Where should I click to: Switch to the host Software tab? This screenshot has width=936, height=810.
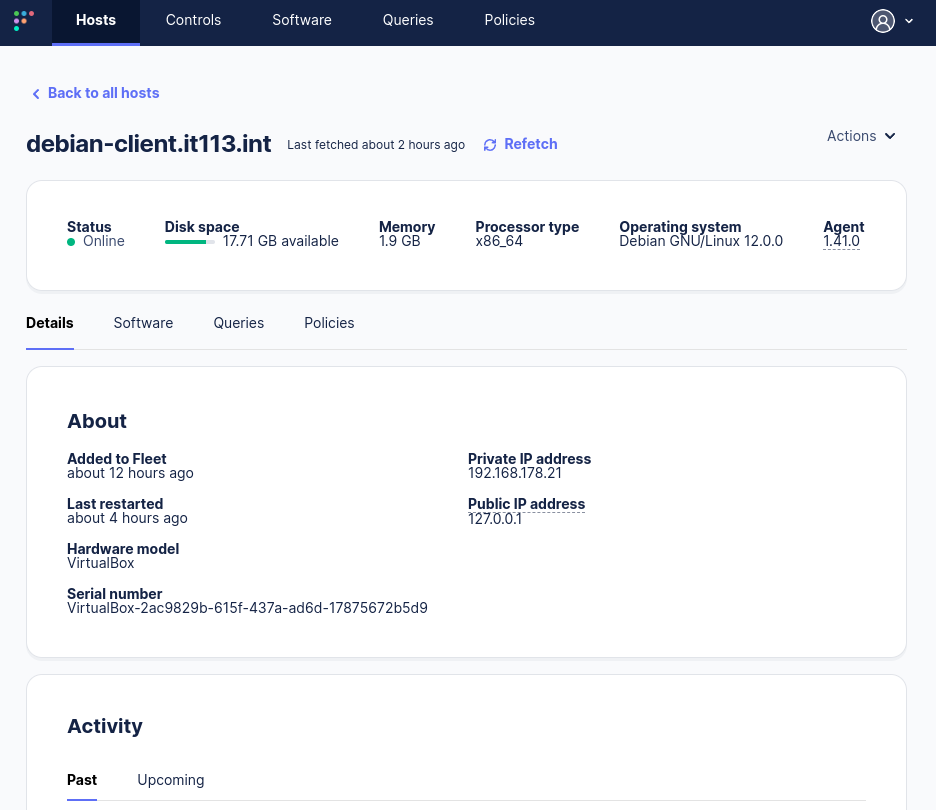(143, 323)
